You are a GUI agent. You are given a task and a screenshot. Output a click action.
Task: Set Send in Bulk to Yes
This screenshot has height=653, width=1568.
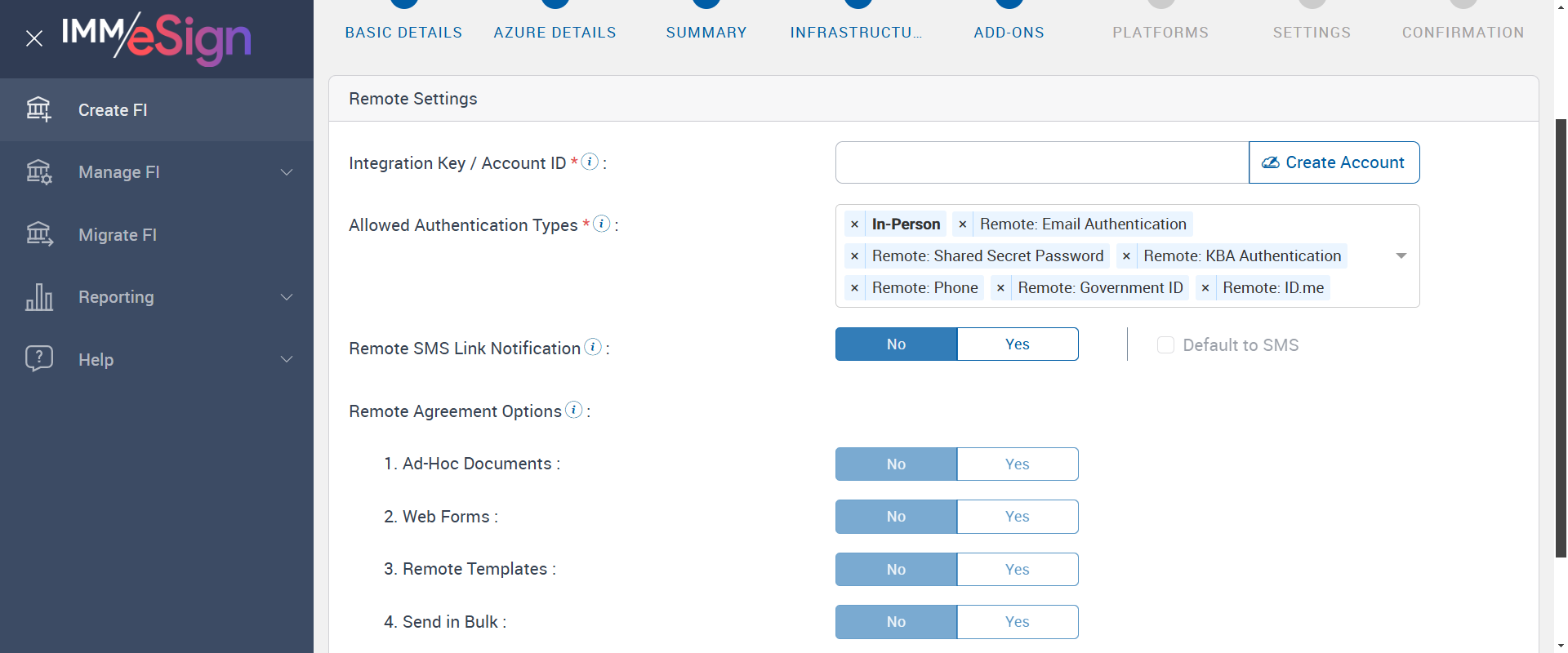click(1017, 622)
